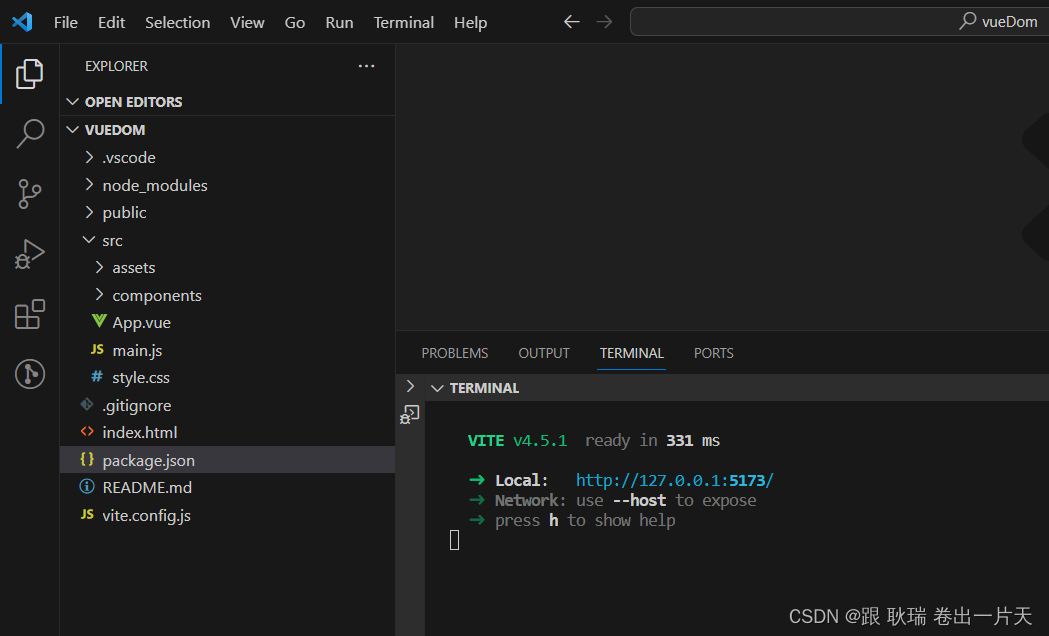Open the Extensions view
The height and width of the screenshot is (636, 1049).
tap(29, 314)
